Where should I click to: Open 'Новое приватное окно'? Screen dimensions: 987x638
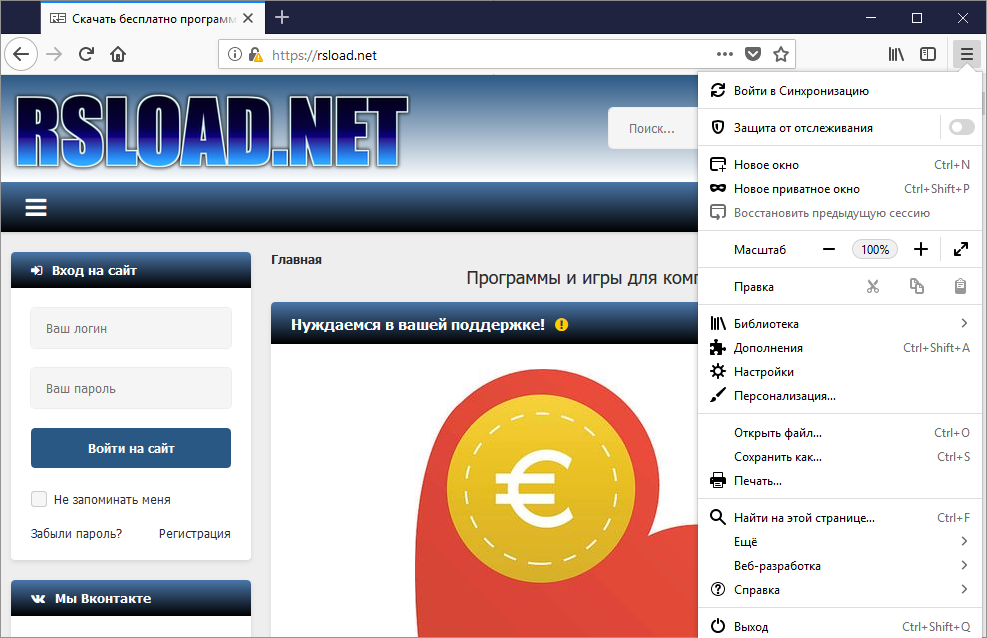click(x=840, y=189)
